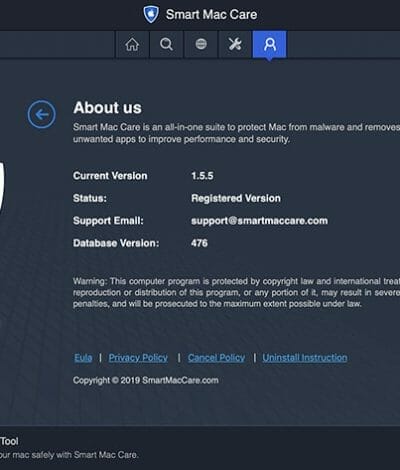Viewport: 400px width, 470px height.
Task: Click the Status: label
Action: coord(90,198)
